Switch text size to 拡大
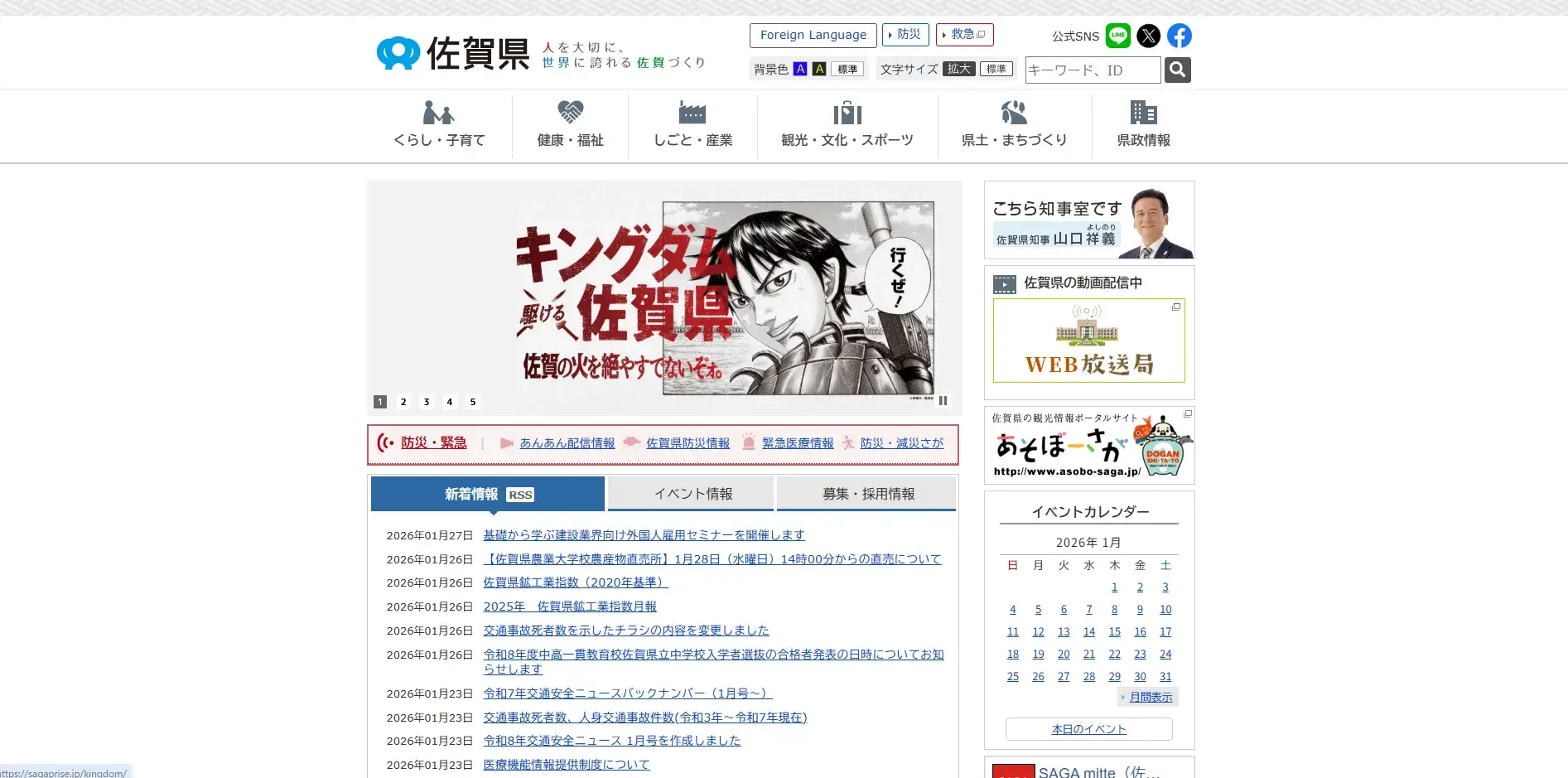Screen dimensions: 1568x778 [959, 70]
